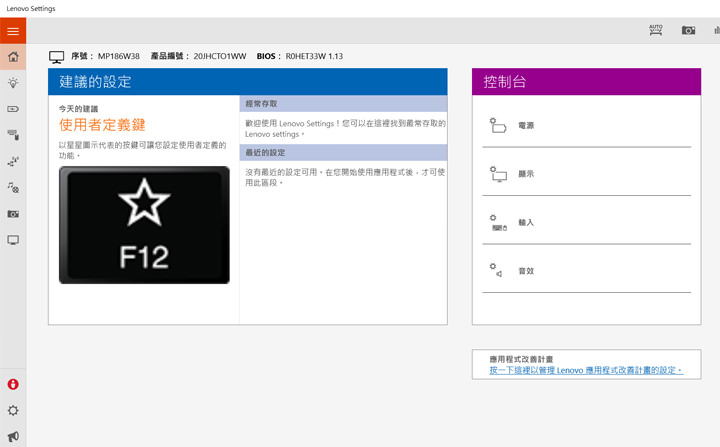Open the music note audio icon
This screenshot has width=720, height=447.
click(13, 187)
